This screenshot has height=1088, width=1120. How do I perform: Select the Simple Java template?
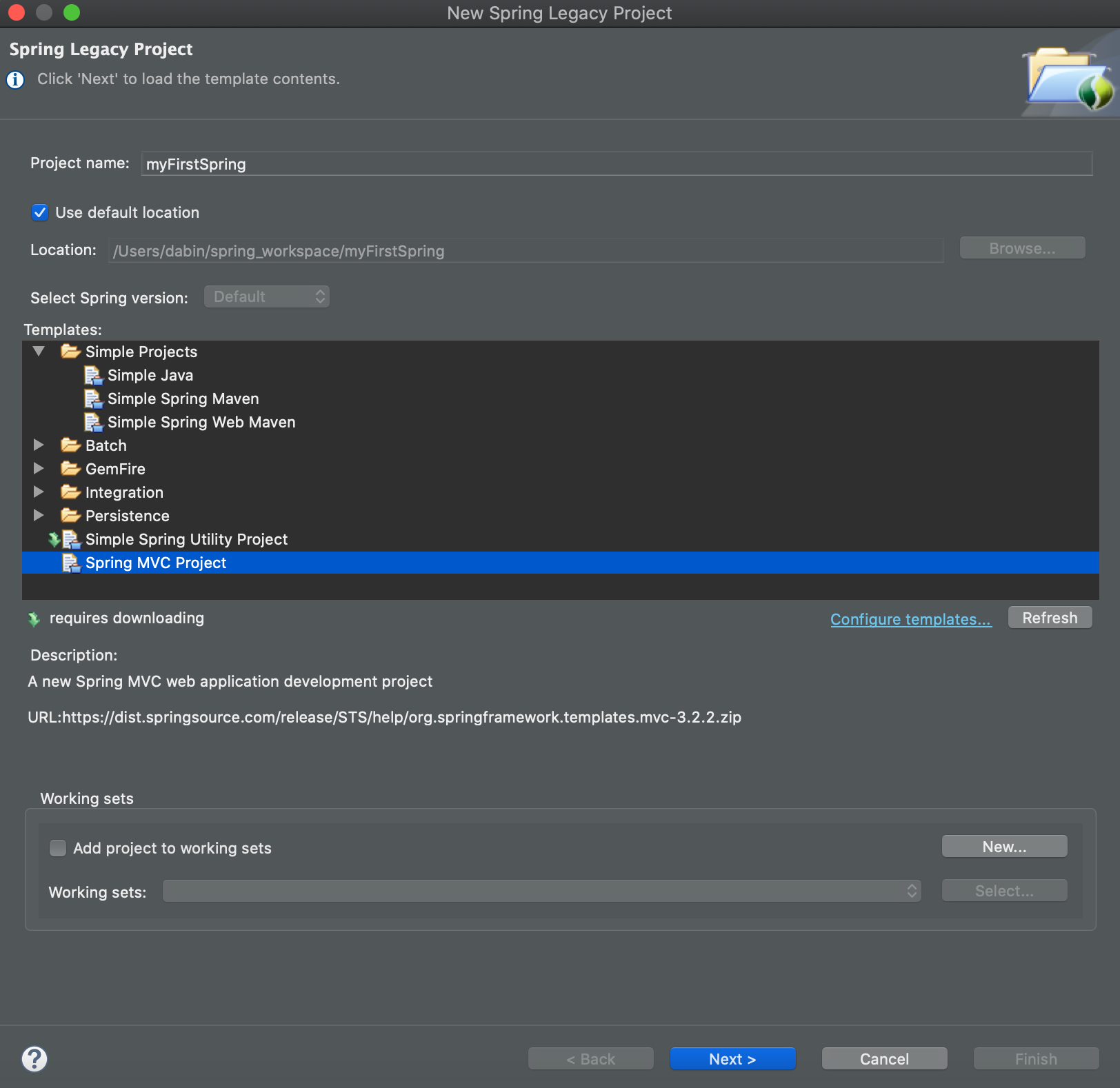[x=150, y=375]
